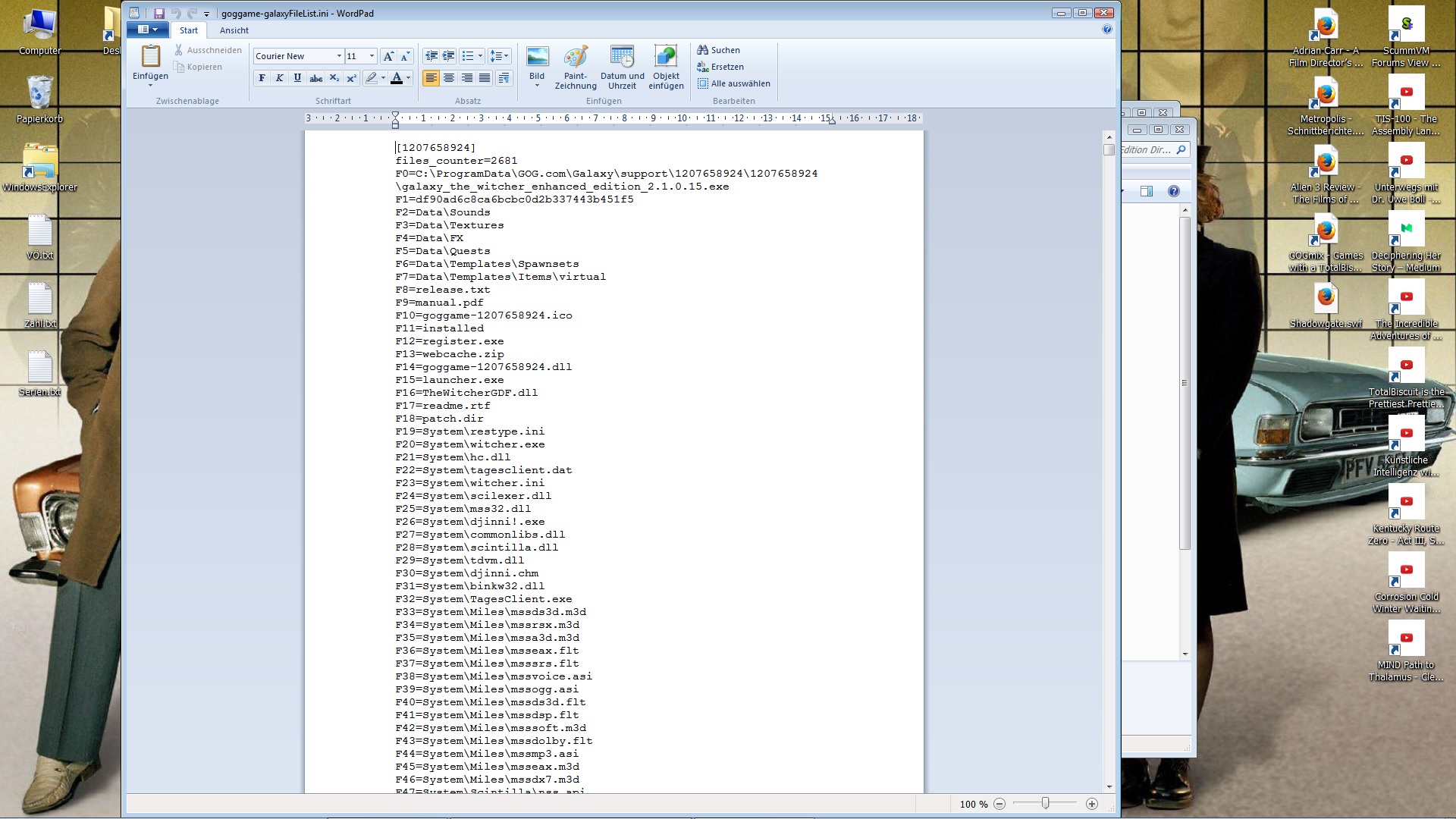
Task: Click the Save icon in quick access toolbar
Action: pyautogui.click(x=159, y=13)
